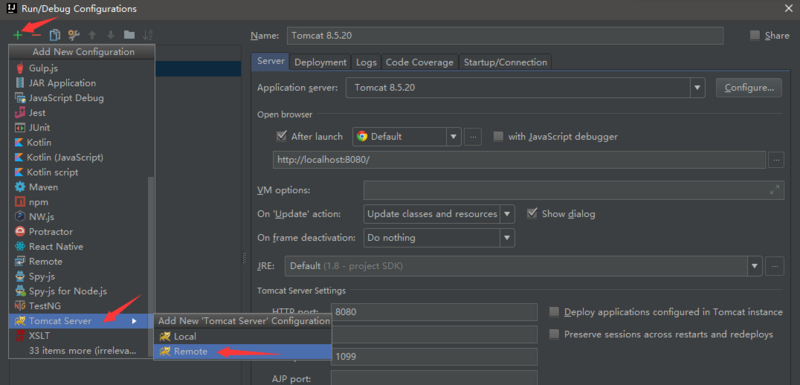
Task: Switch to the Deployment tab
Action: tap(320, 62)
